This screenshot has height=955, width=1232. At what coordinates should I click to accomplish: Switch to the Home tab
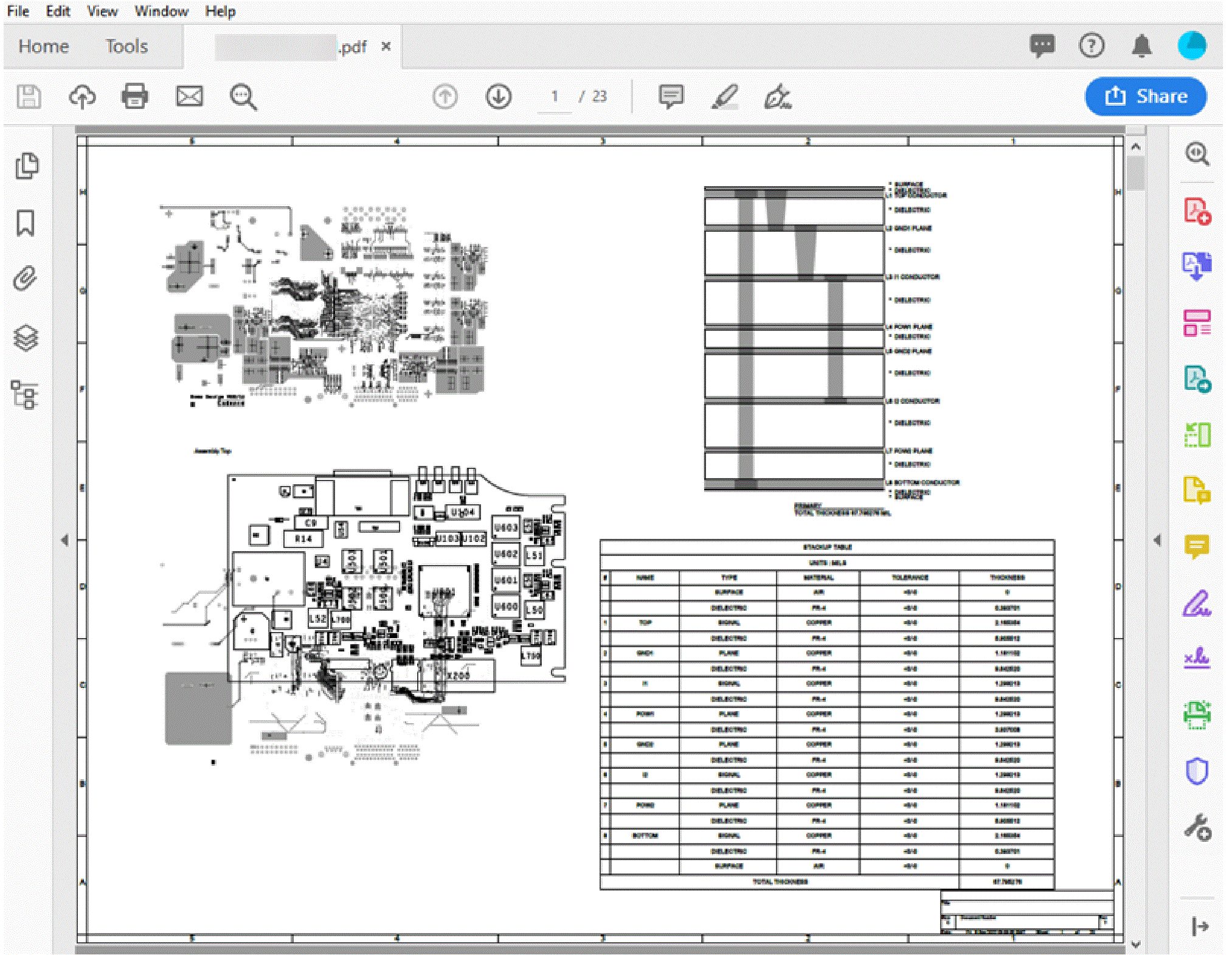click(44, 46)
